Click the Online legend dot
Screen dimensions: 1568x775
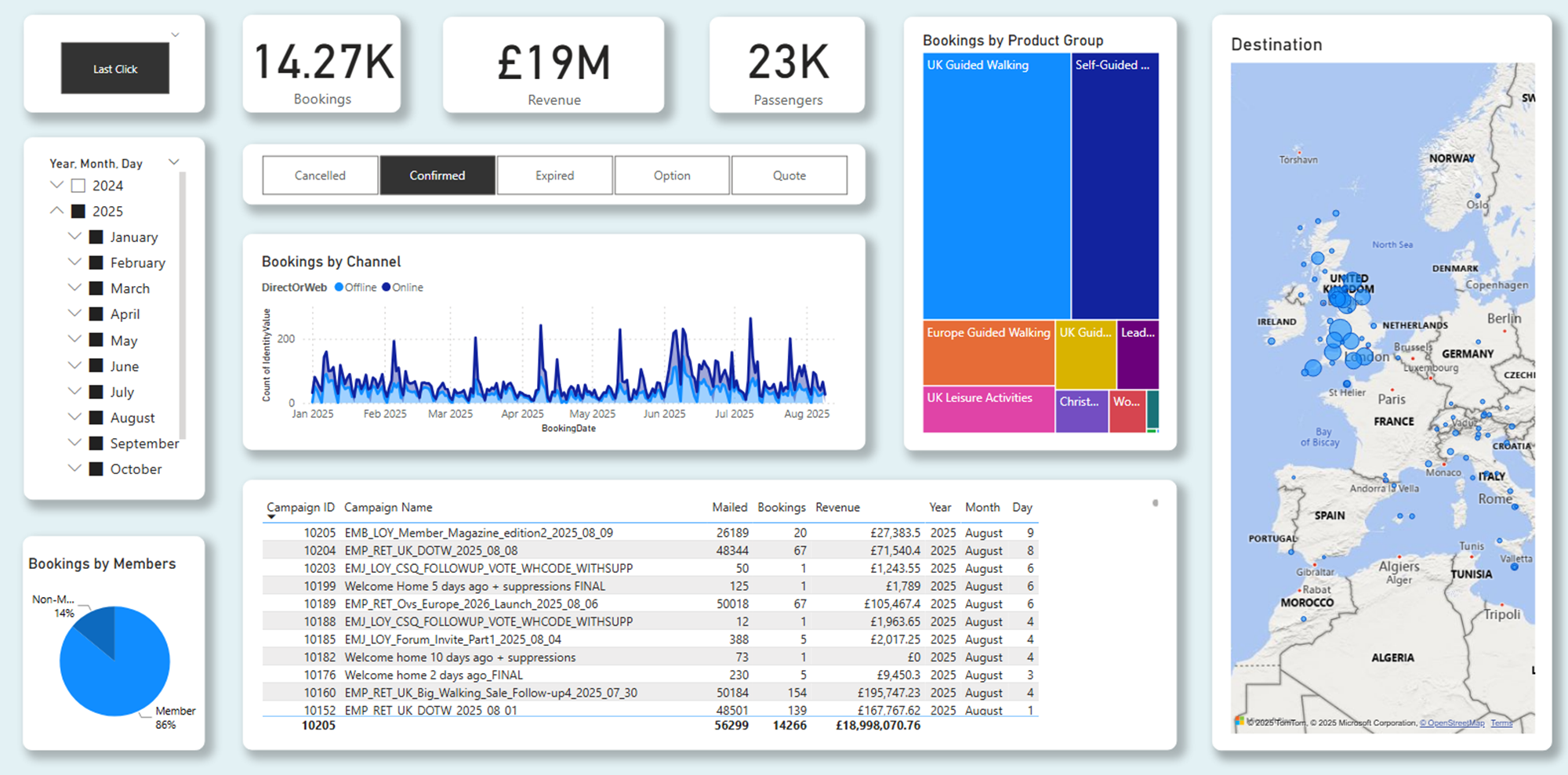tap(386, 288)
